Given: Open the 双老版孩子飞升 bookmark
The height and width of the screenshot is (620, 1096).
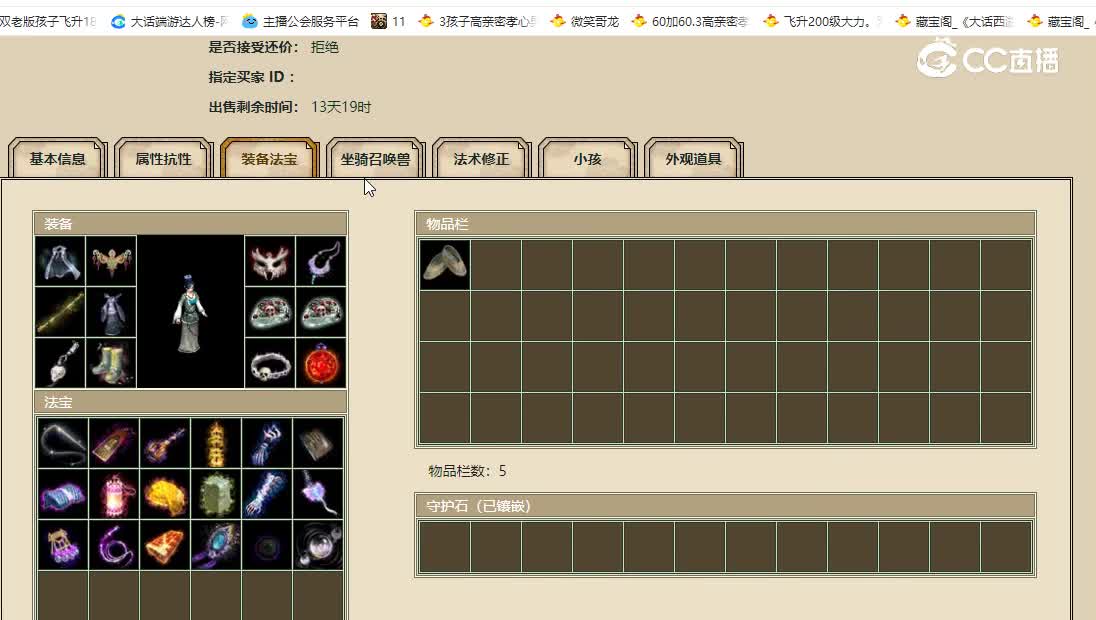Looking at the screenshot, I should [x=48, y=22].
